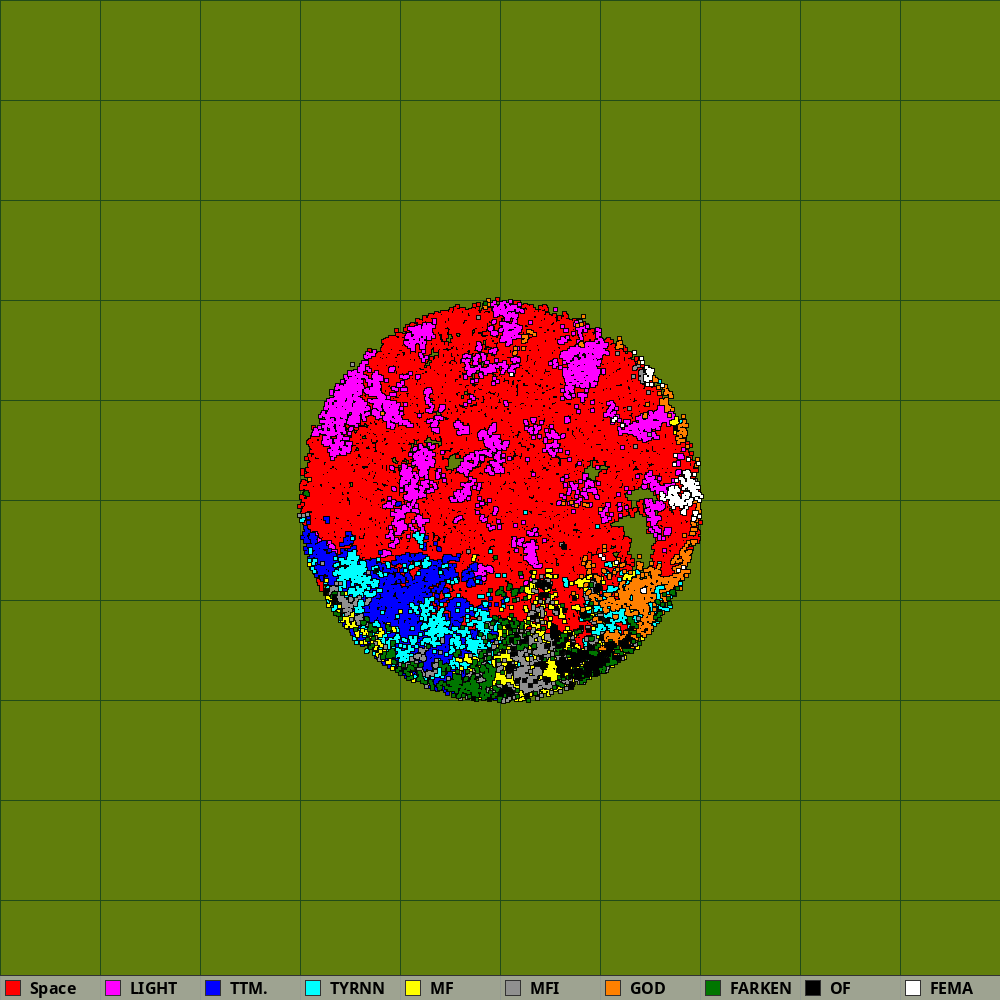Image resolution: width=1000 pixels, height=1000 pixels.
Task: Select the gray MFI legend swatch
Action: point(513,988)
